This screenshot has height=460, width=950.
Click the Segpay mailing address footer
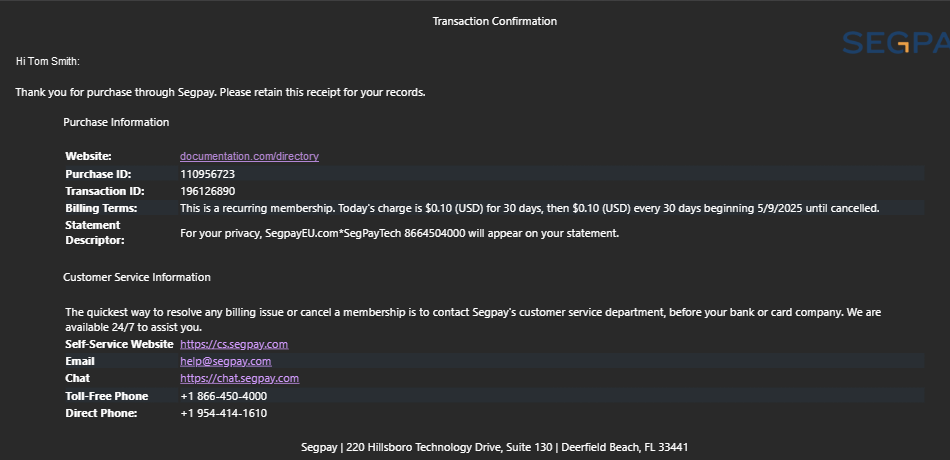point(494,447)
